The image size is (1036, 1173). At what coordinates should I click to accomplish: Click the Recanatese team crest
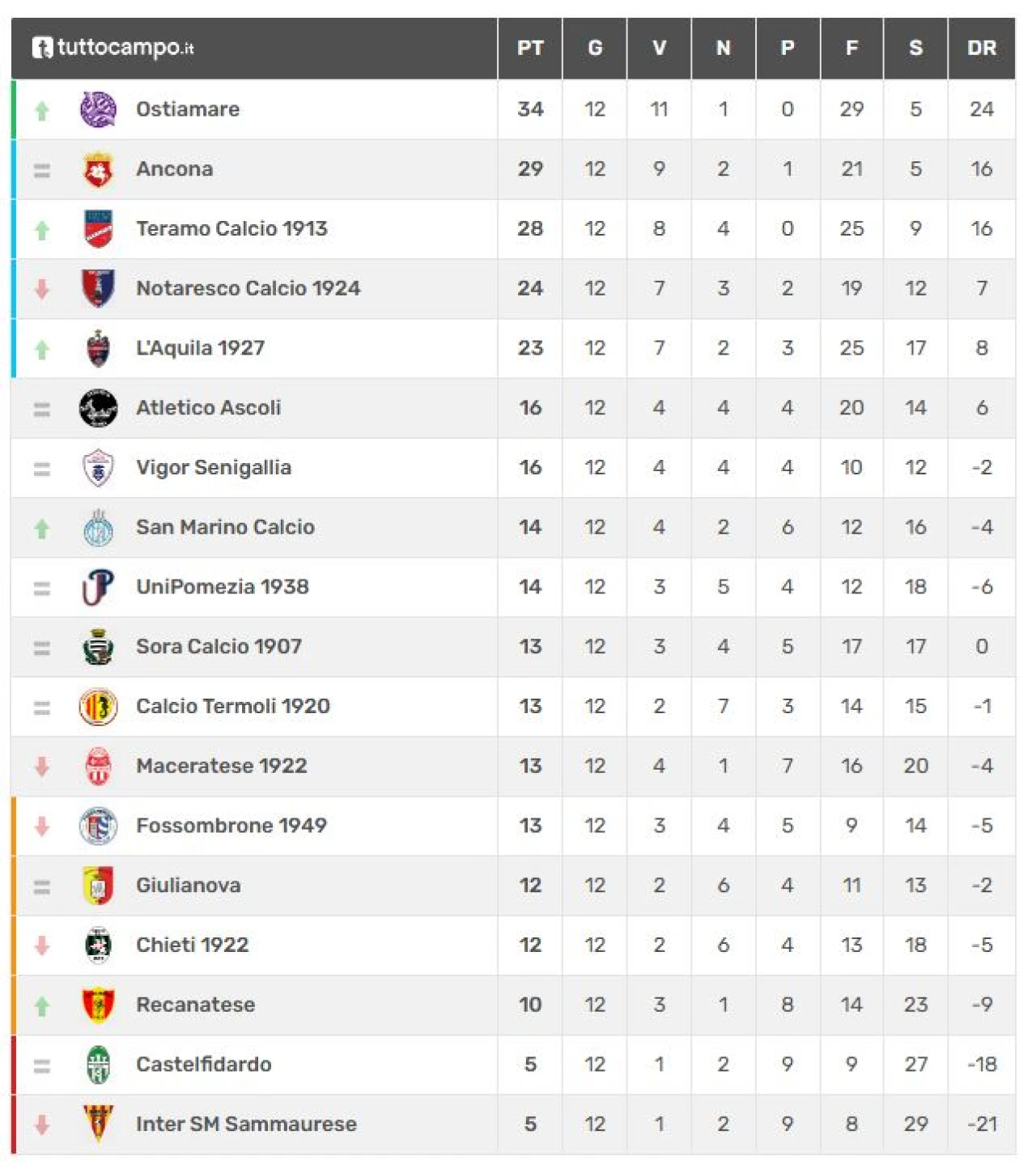[98, 1005]
